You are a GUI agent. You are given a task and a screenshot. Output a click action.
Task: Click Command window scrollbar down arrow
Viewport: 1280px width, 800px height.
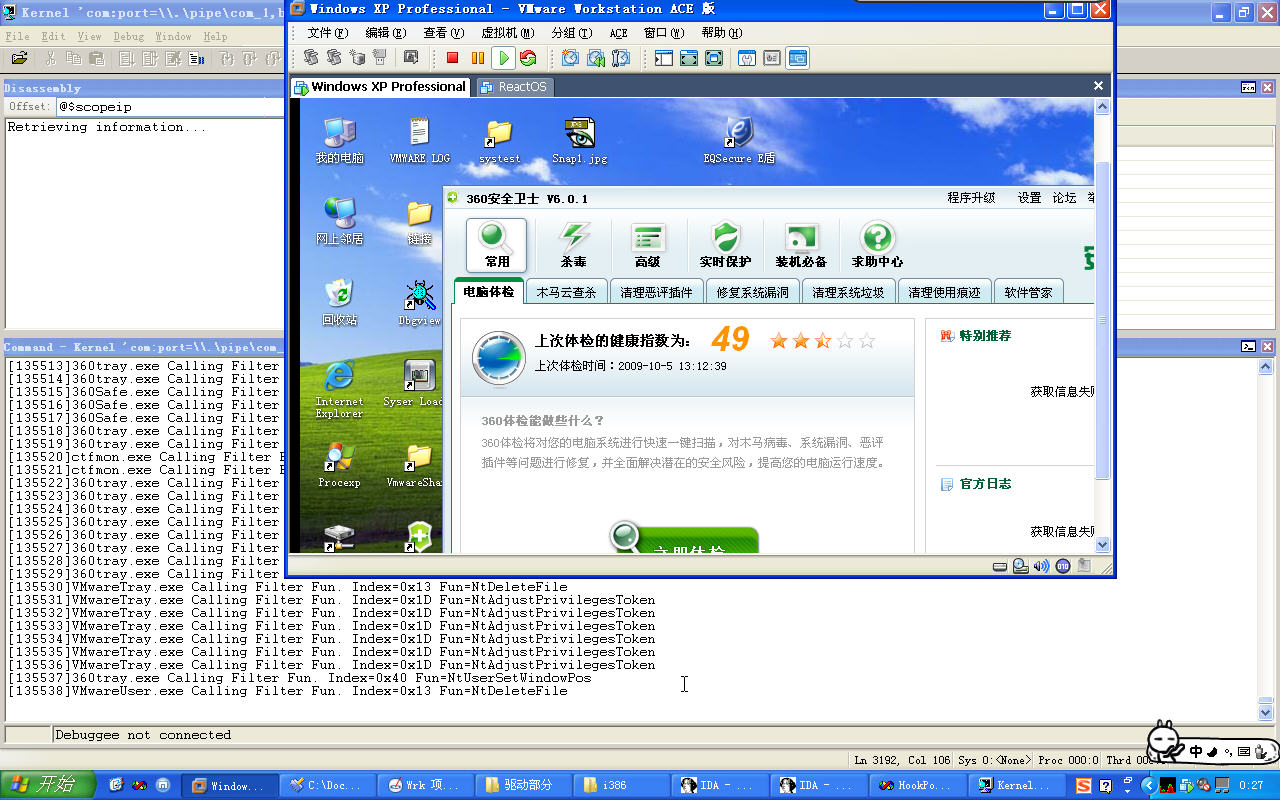(x=1266, y=712)
